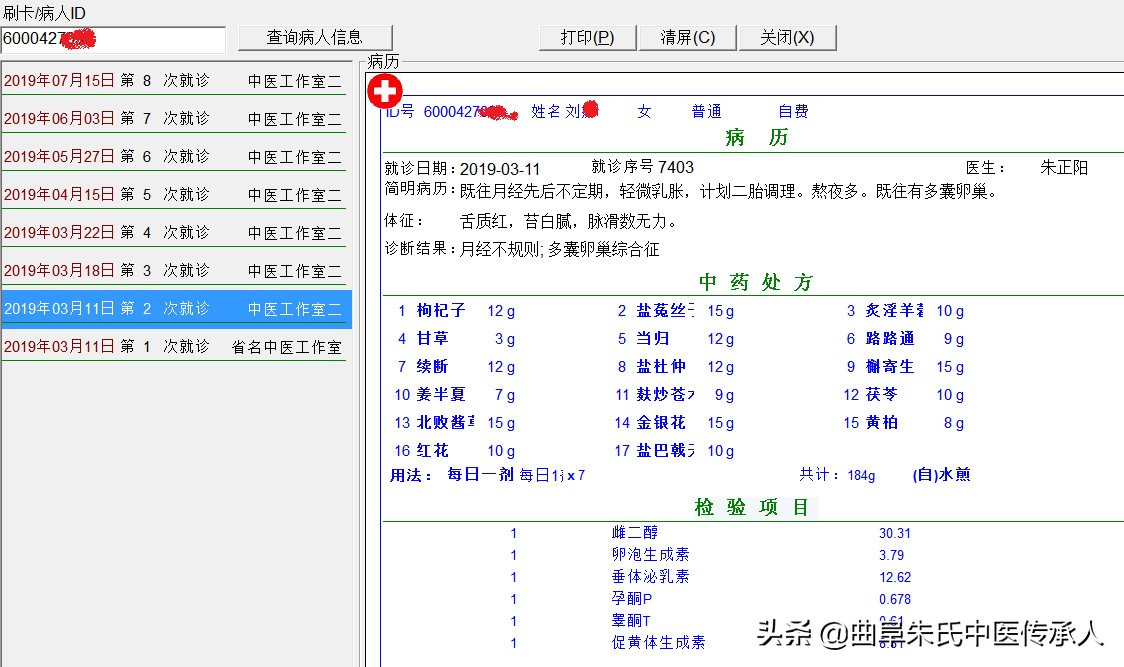Select the 2019年05月27日 第6次就诊 visit record
The width and height of the screenshot is (1124, 667).
coord(175,155)
